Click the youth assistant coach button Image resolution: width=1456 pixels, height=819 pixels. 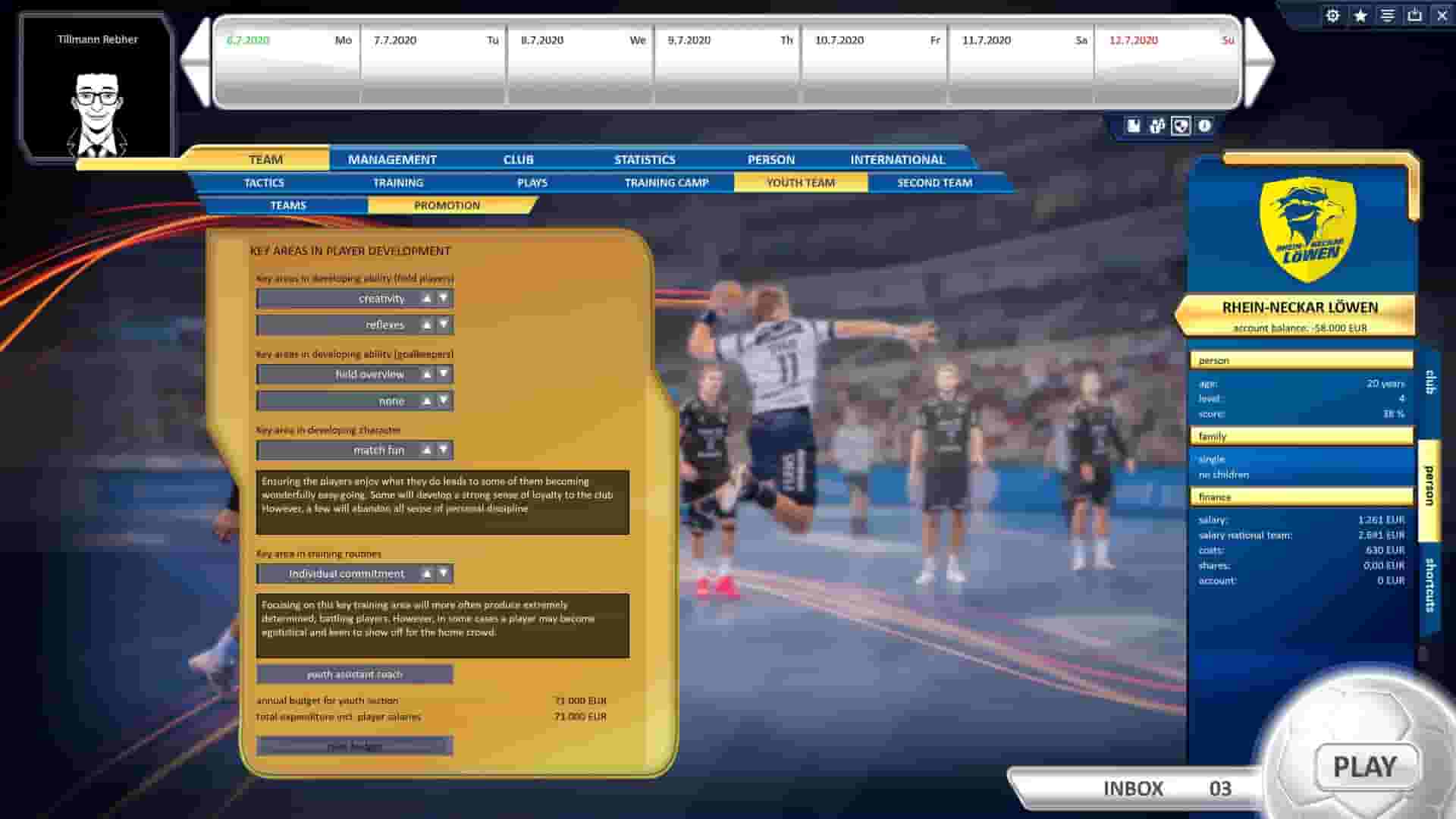tap(356, 673)
